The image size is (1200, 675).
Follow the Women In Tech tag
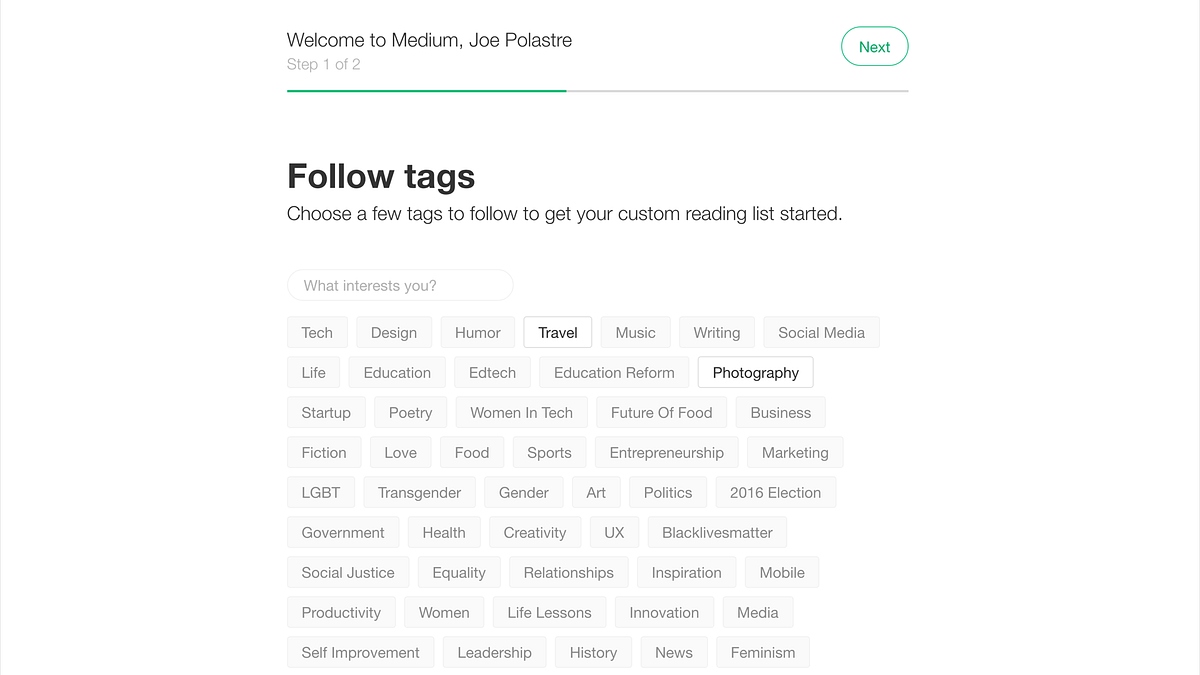[521, 413]
